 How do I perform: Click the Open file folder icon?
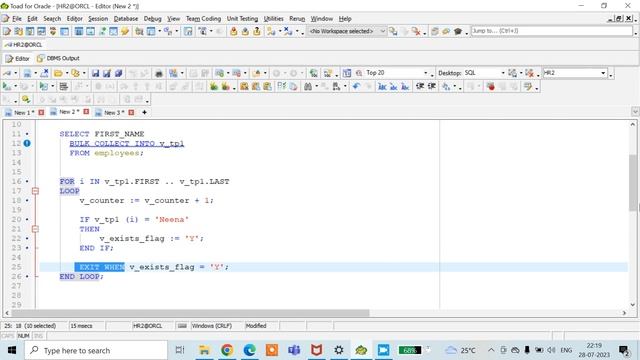[x=58, y=73]
